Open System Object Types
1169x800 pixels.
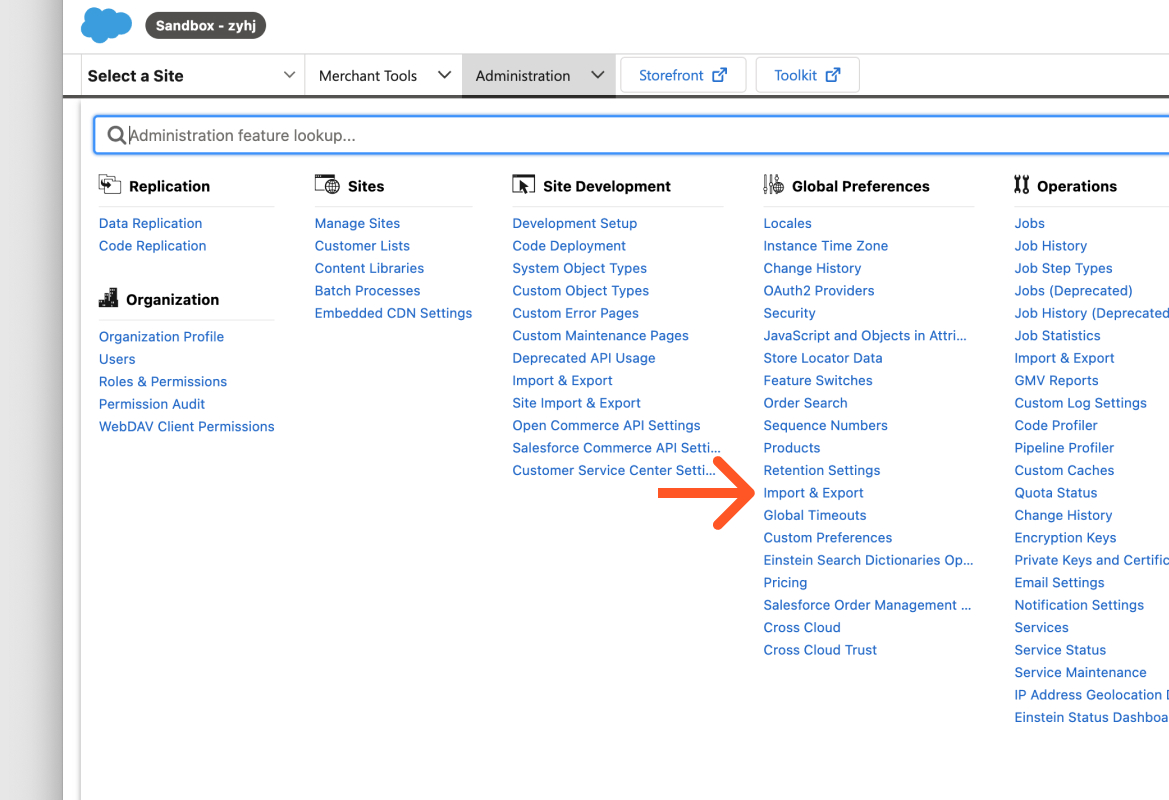click(579, 268)
